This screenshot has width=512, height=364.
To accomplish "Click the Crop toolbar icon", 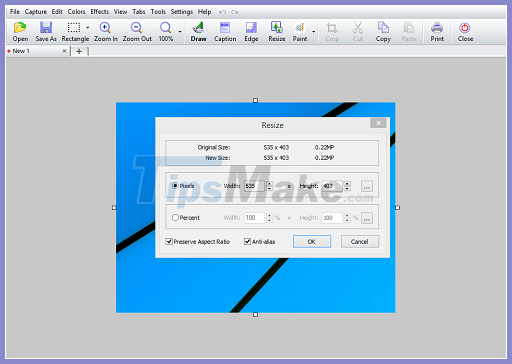I will [332, 28].
